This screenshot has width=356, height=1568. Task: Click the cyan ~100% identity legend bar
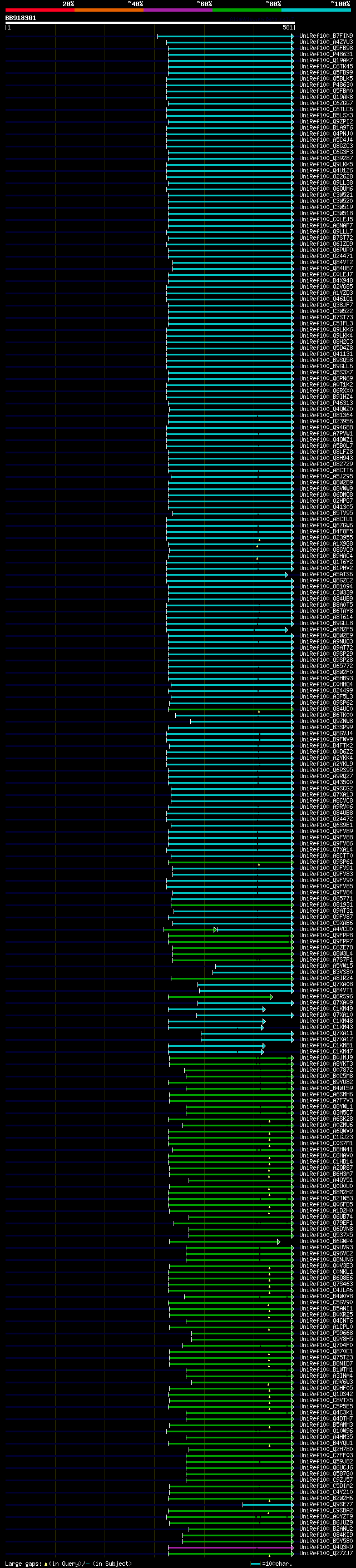[316, 10]
